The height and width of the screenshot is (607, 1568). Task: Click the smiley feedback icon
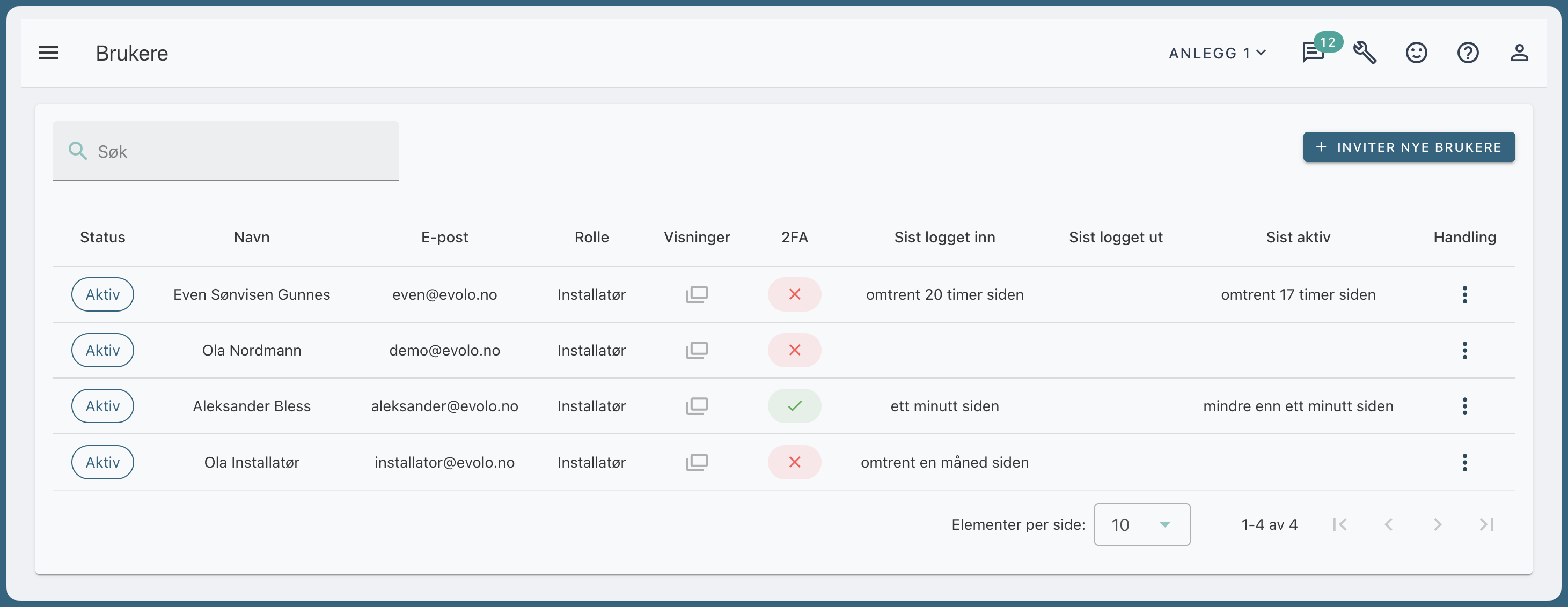(x=1416, y=53)
